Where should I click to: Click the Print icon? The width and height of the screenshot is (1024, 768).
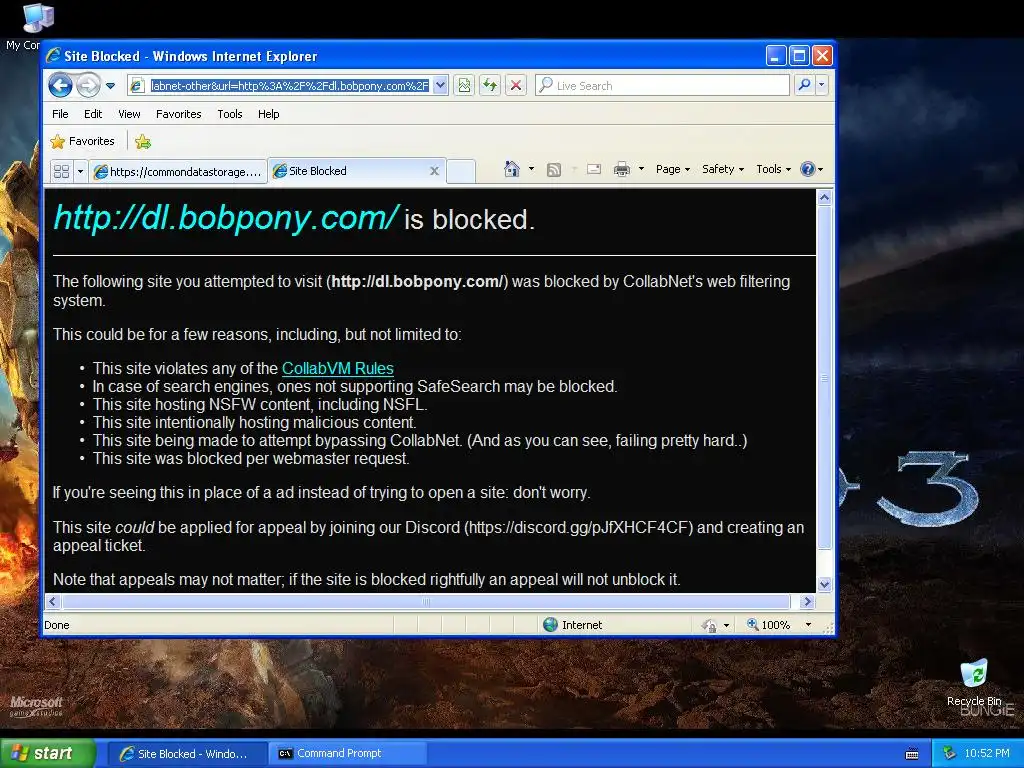(x=622, y=170)
